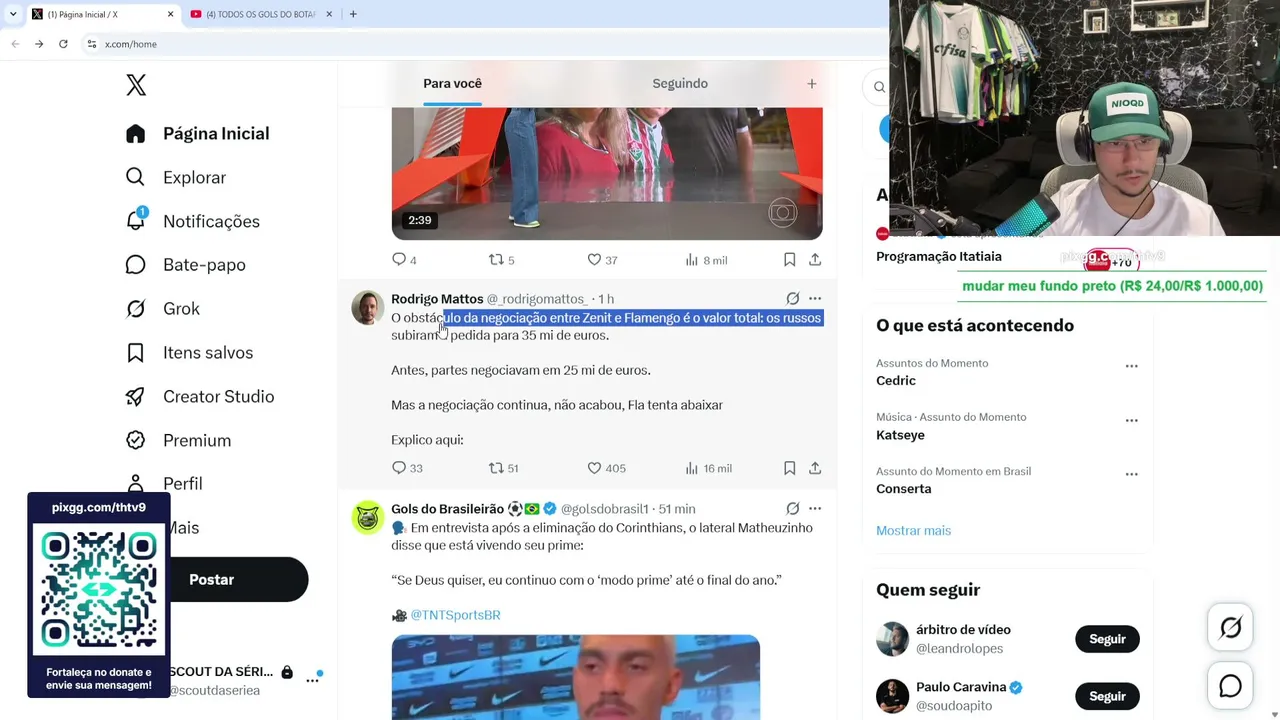The height and width of the screenshot is (720, 1280).
Task: Open Página Inicial home icon
Action: pyautogui.click(x=136, y=134)
